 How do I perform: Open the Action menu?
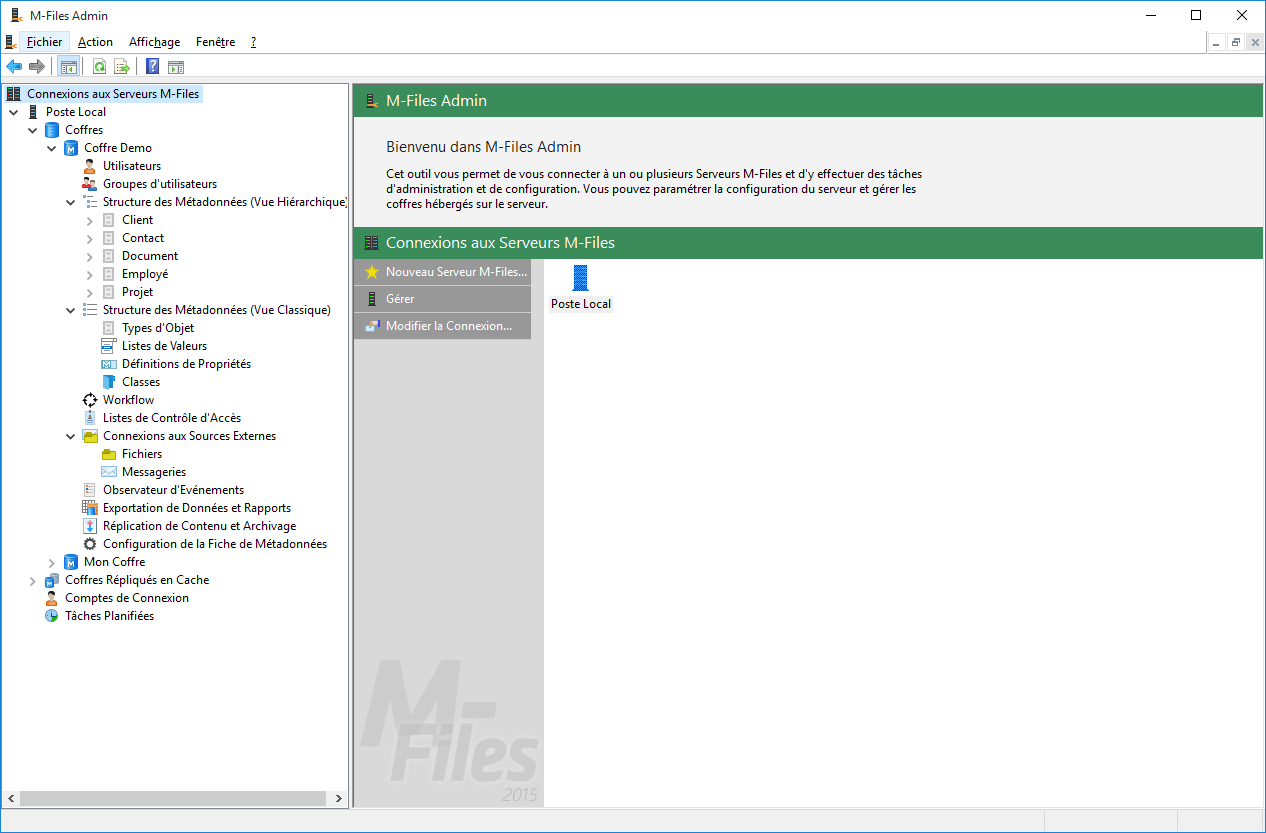click(x=95, y=42)
